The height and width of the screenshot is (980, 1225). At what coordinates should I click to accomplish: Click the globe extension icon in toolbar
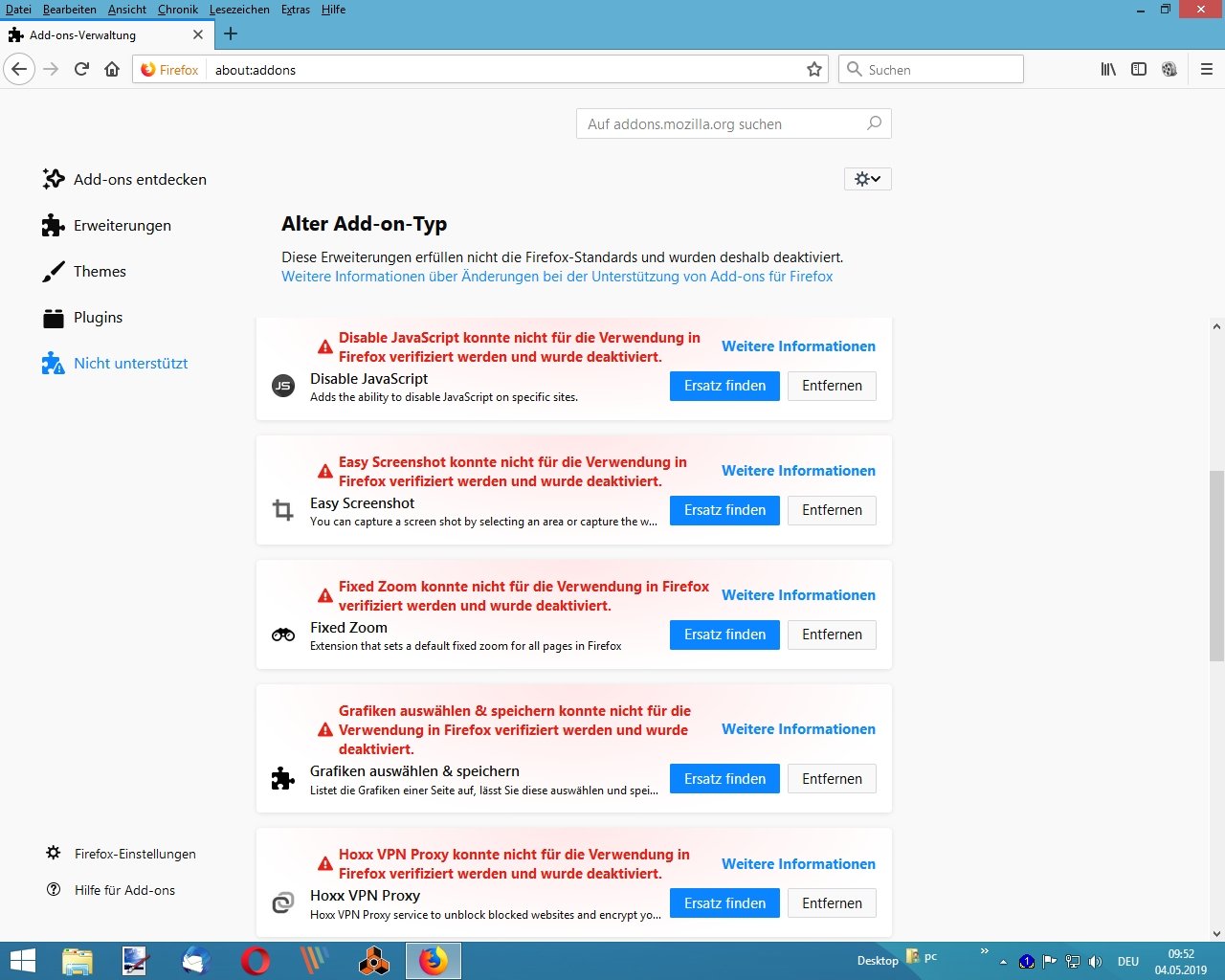point(1169,69)
